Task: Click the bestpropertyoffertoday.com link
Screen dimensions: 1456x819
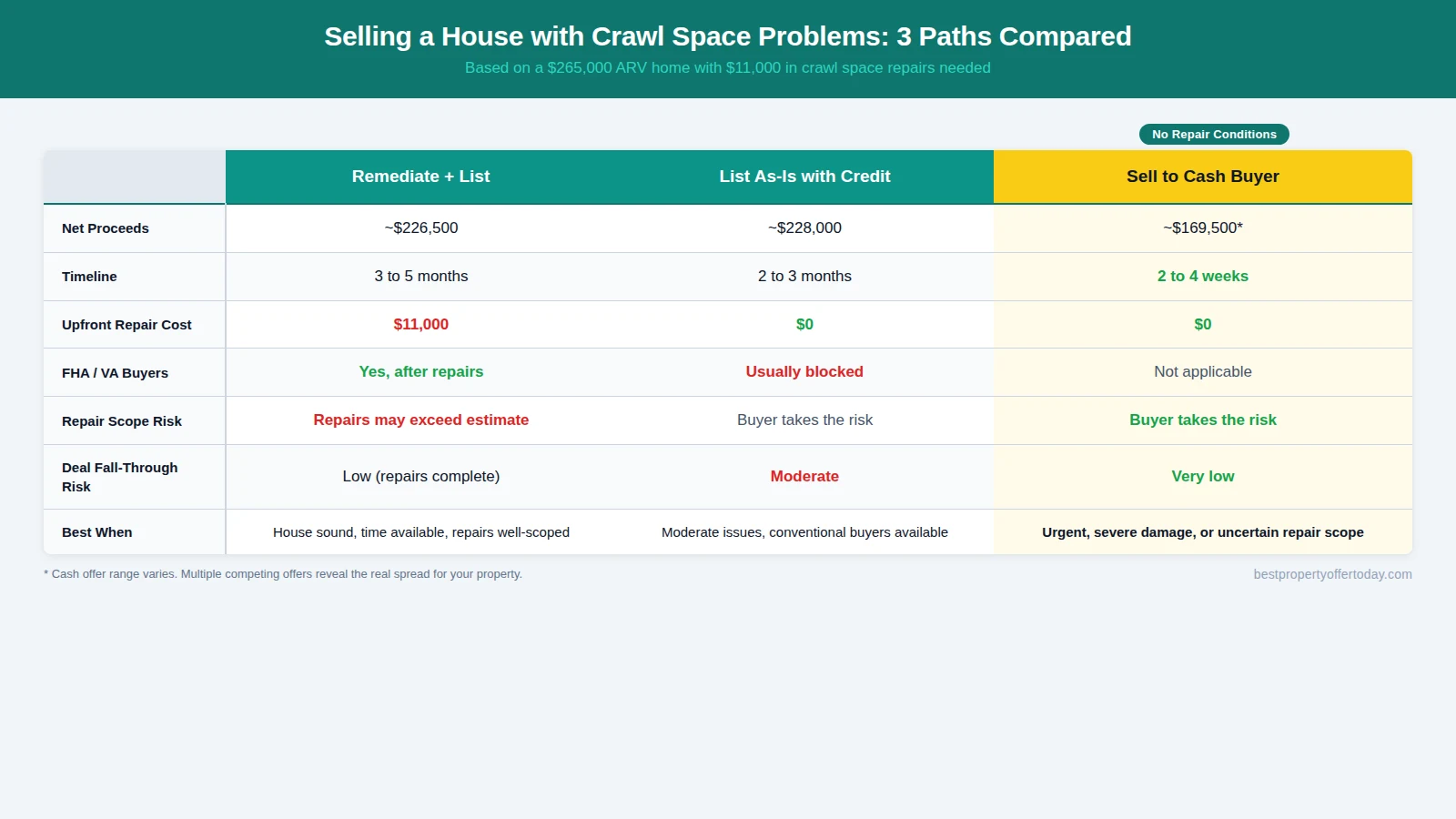Action: pyautogui.click(x=1332, y=574)
